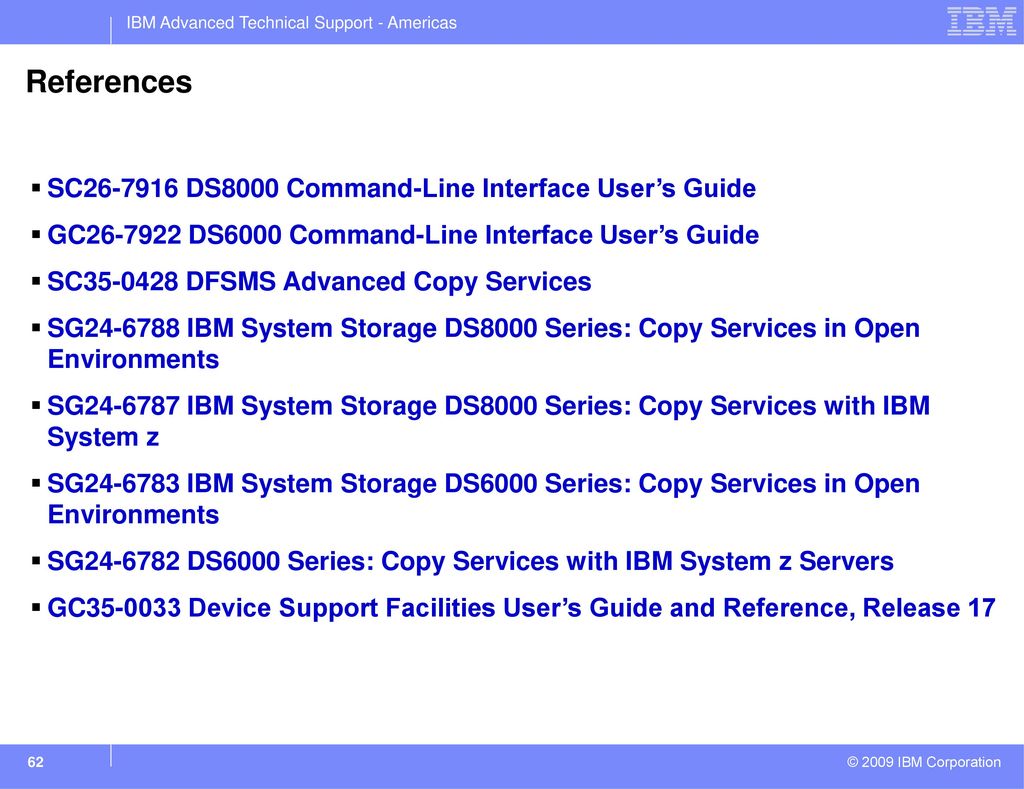The height and width of the screenshot is (789, 1024).
Task: Select GC35-0033 Device Support Facilities User's Guide
Action: (x=521, y=608)
